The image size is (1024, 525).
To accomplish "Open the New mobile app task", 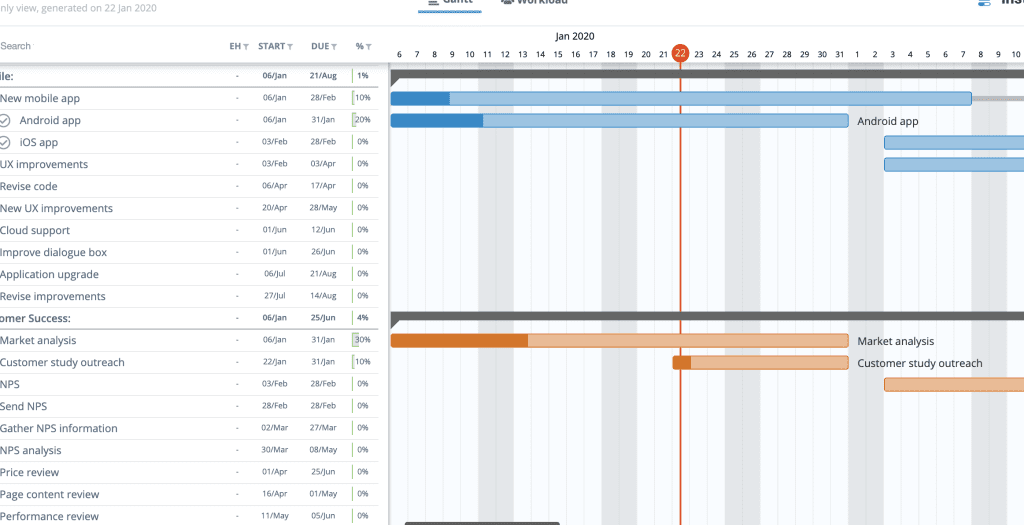I will [40, 98].
